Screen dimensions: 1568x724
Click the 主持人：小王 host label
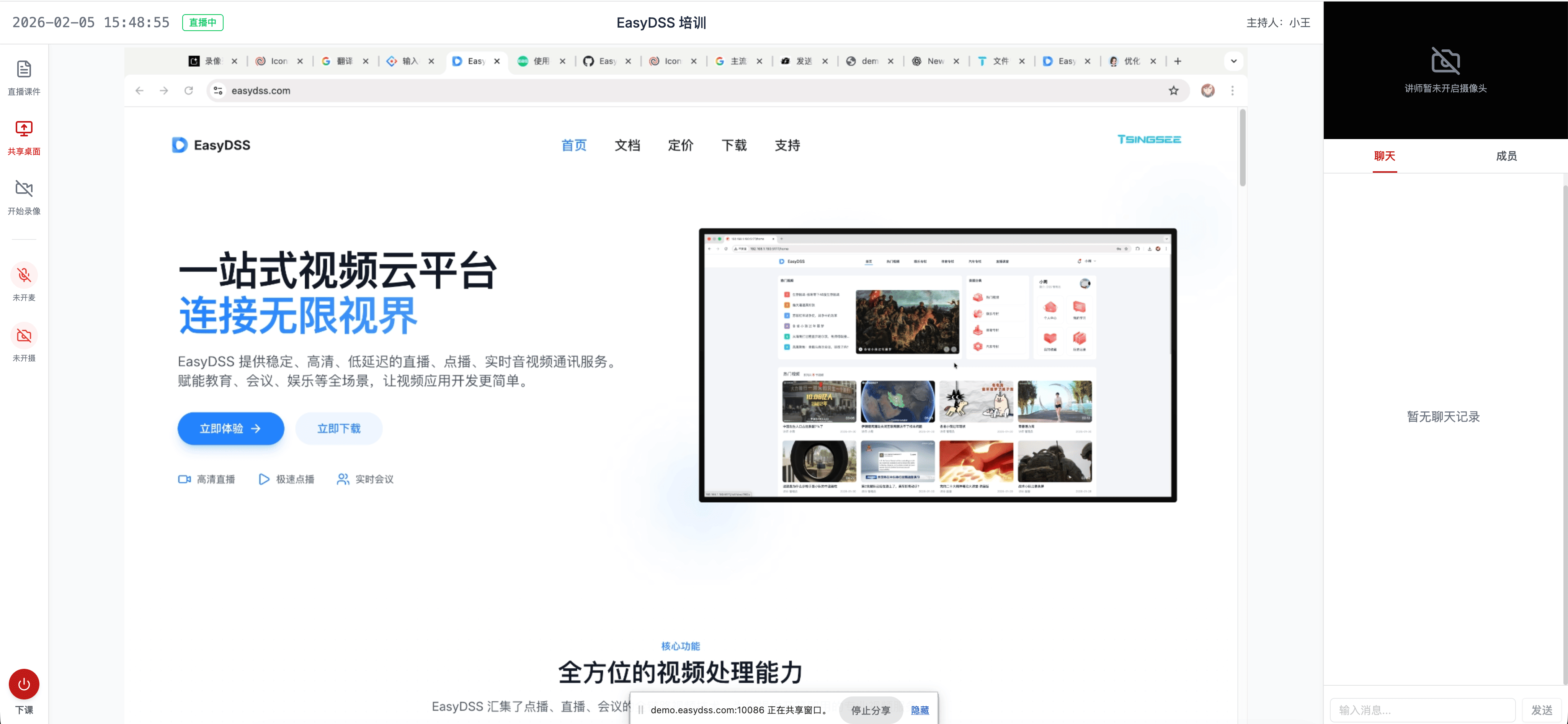tap(1278, 23)
